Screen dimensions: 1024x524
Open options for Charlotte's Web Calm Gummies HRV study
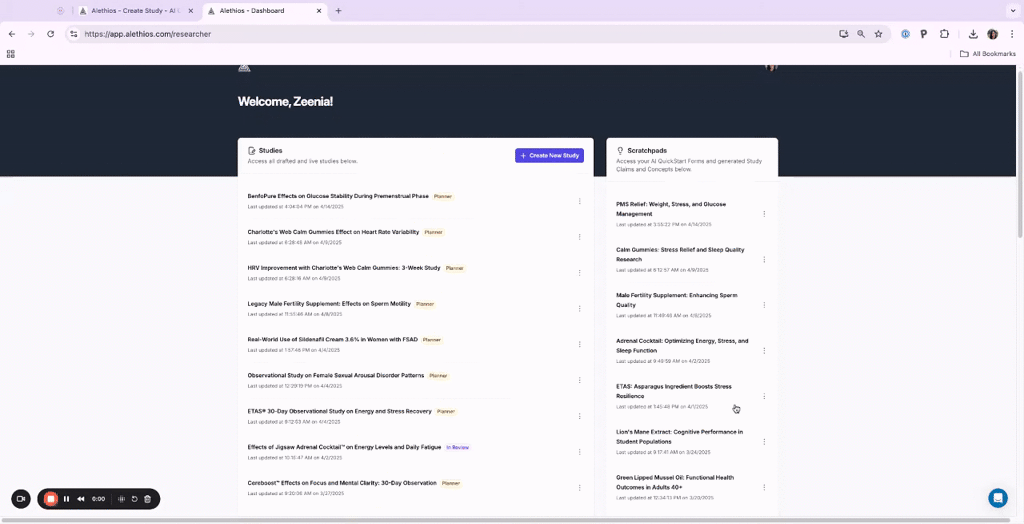[579, 237]
